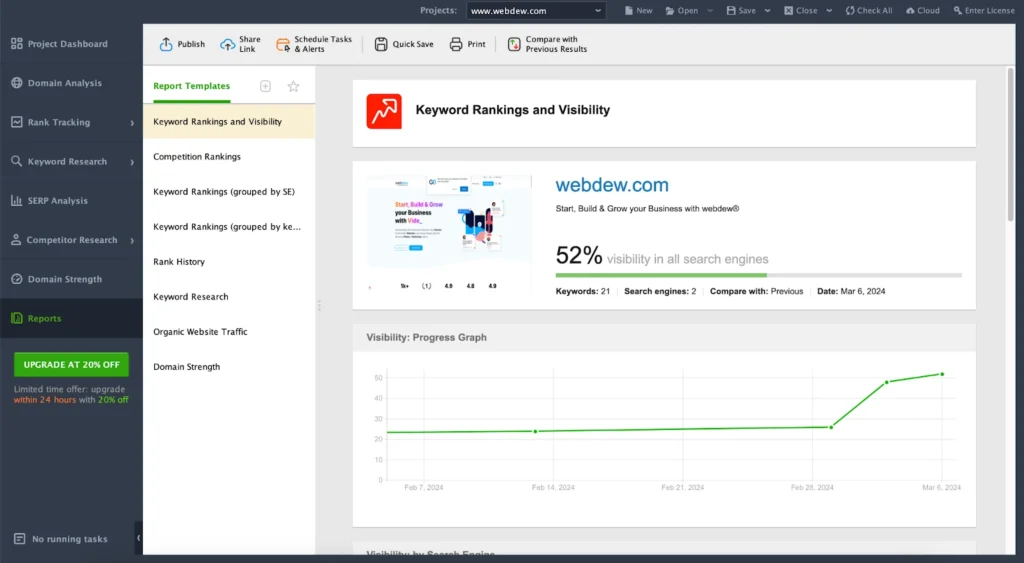The width and height of the screenshot is (1024, 563).
Task: Click the Share Link cloud icon
Action: (228, 44)
